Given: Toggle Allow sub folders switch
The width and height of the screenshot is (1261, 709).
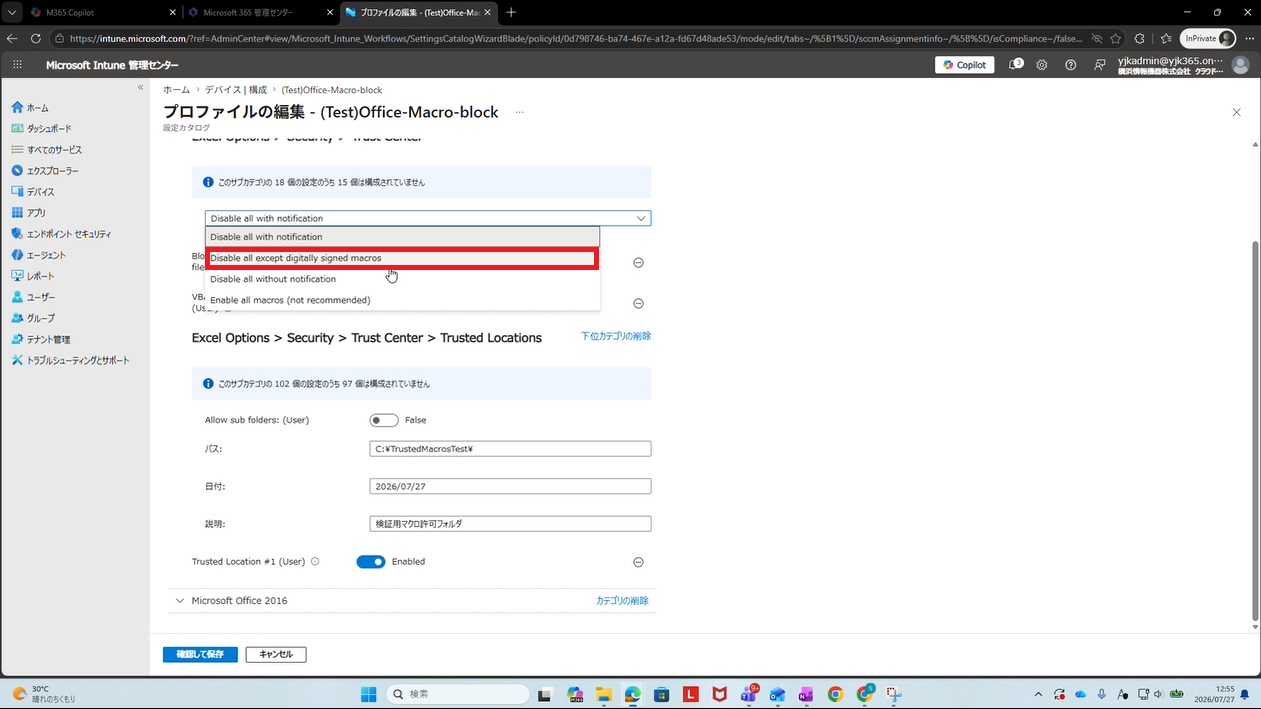Looking at the screenshot, I should tap(384, 420).
